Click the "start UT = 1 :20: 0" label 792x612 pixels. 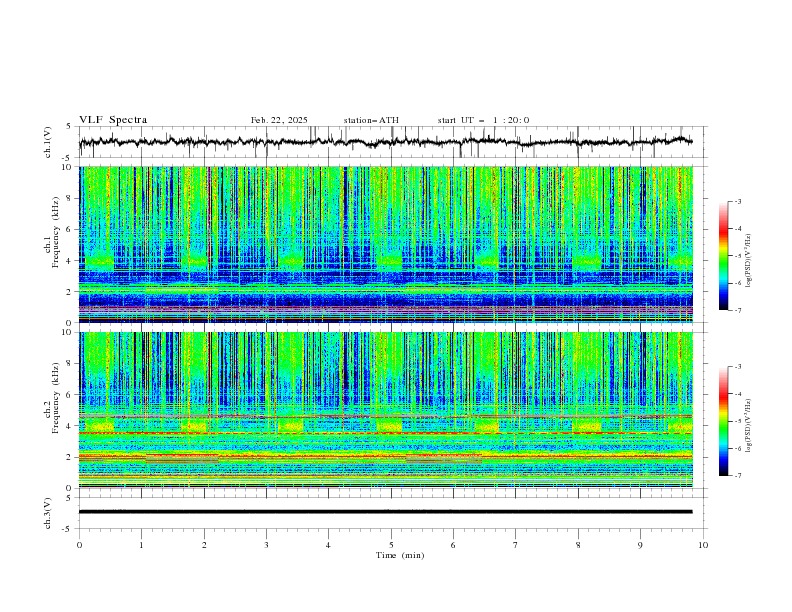point(483,120)
